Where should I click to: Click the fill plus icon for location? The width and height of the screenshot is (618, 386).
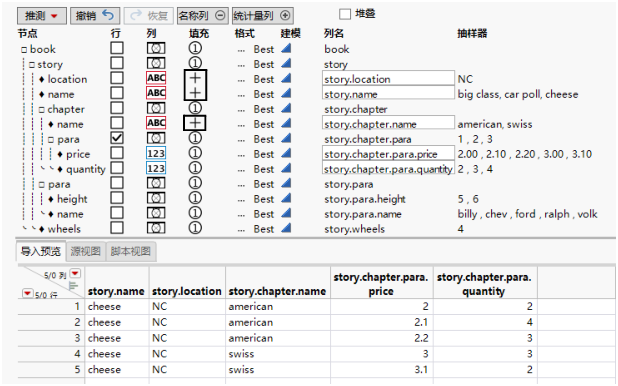click(195, 78)
